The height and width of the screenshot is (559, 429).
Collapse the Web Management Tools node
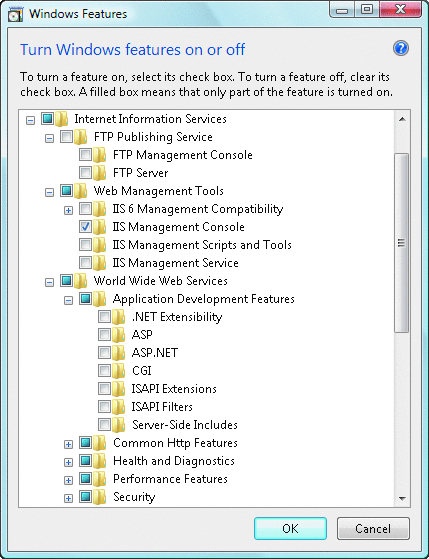(50, 193)
